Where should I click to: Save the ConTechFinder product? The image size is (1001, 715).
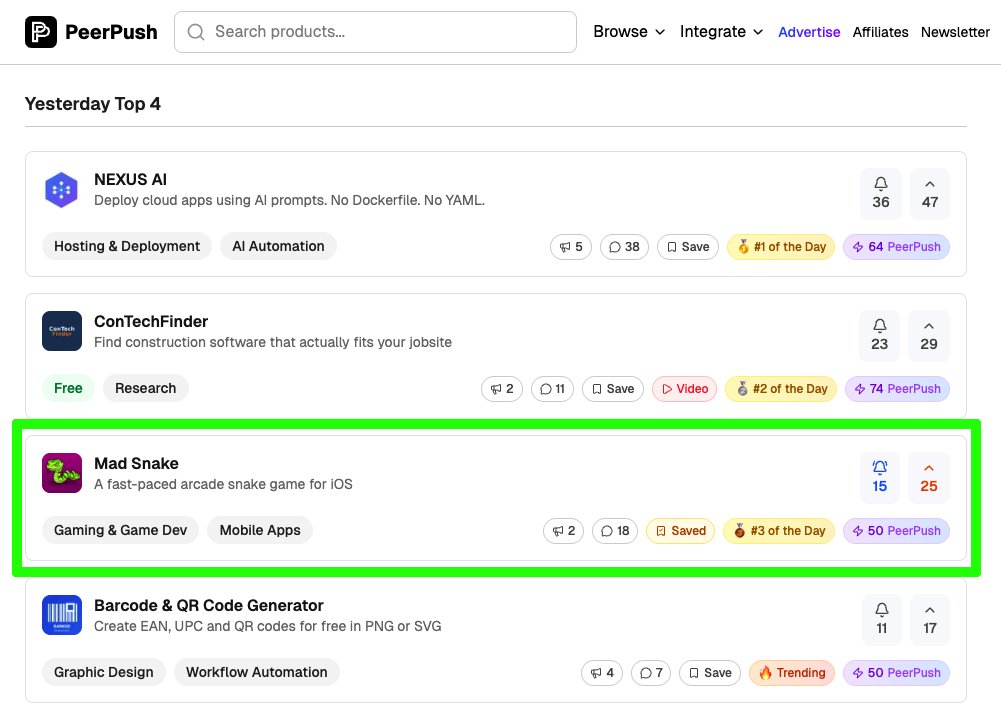pyautogui.click(x=613, y=389)
